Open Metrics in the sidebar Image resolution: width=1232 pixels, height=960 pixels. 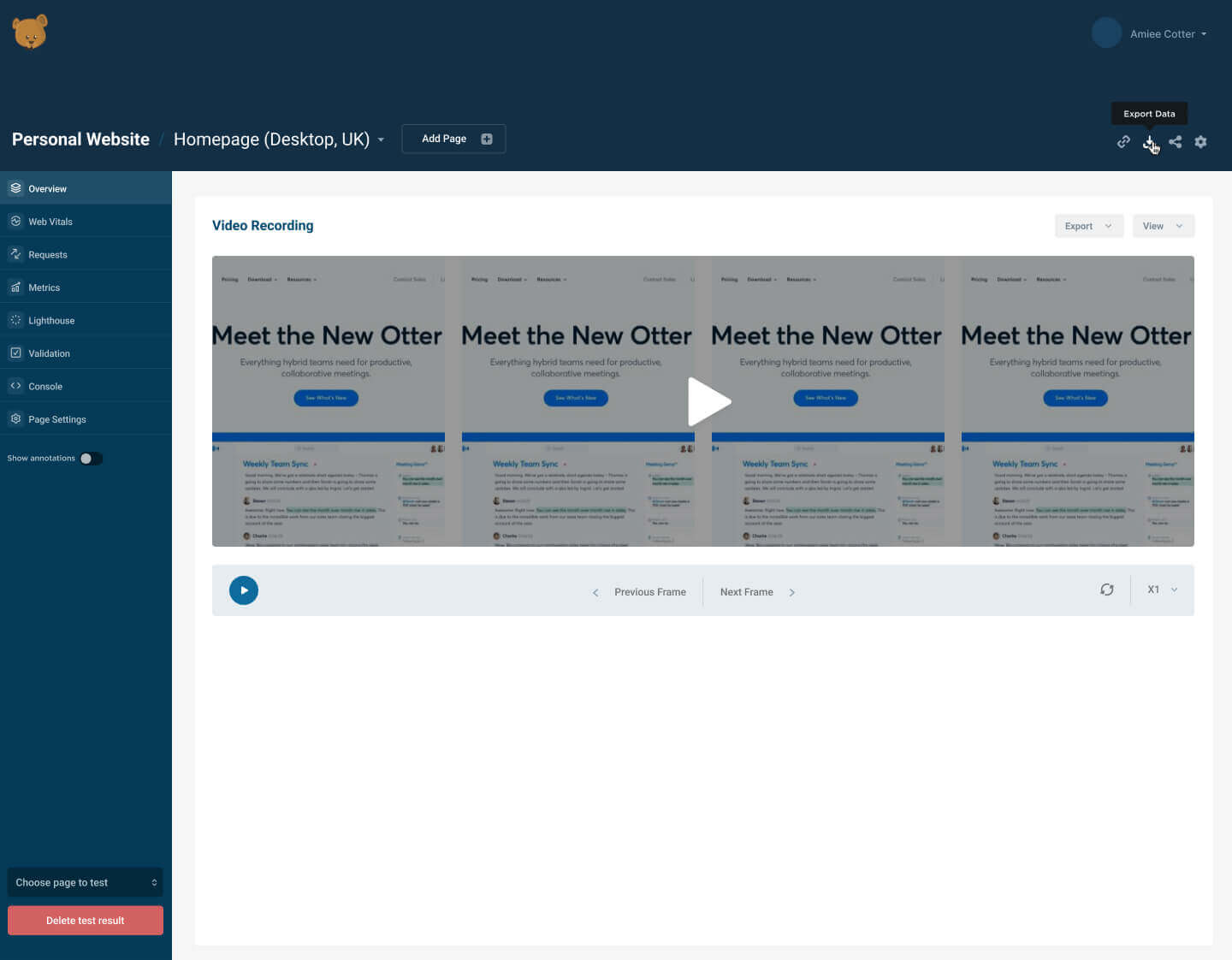(x=86, y=287)
